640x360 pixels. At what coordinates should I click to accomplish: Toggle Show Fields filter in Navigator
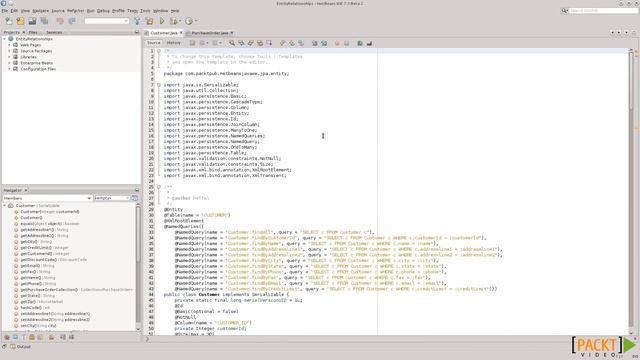15,337
